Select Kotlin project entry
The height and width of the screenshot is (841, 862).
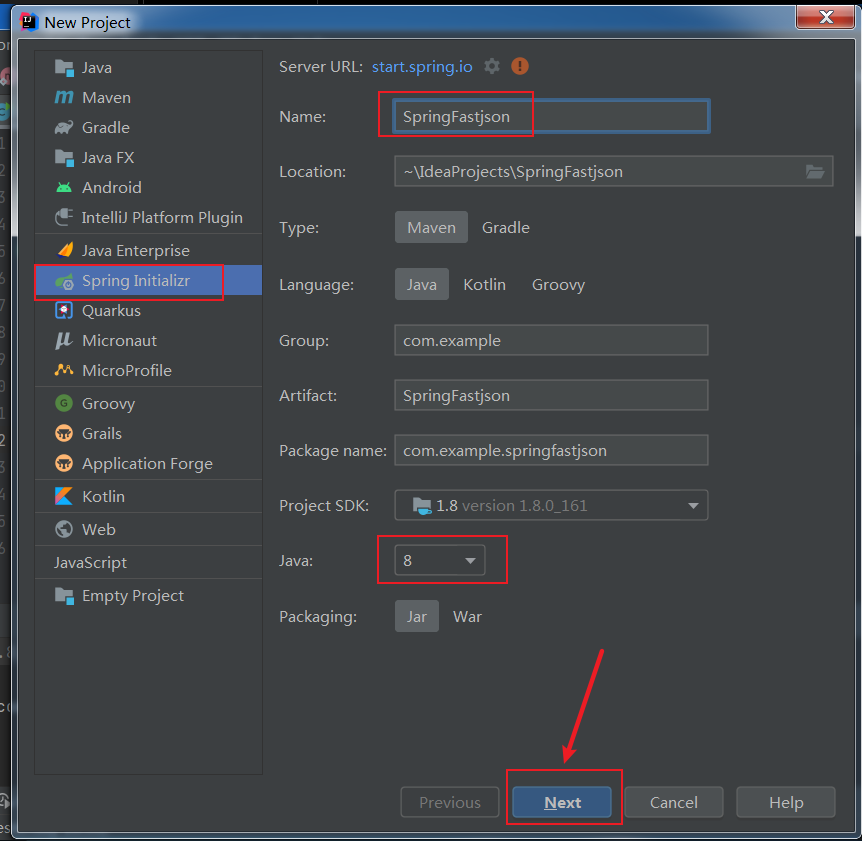pos(148,496)
